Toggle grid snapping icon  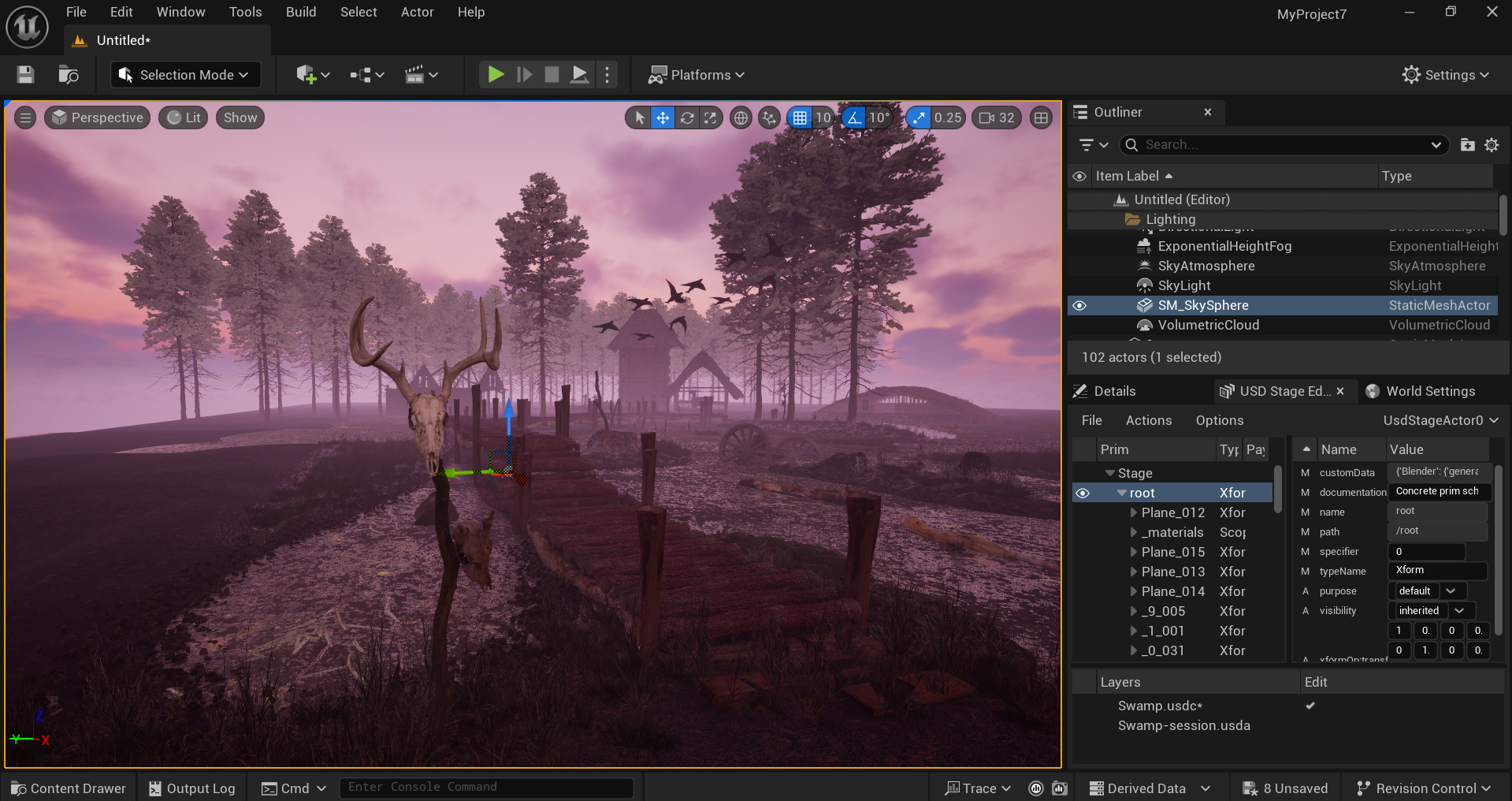pyautogui.click(x=800, y=117)
